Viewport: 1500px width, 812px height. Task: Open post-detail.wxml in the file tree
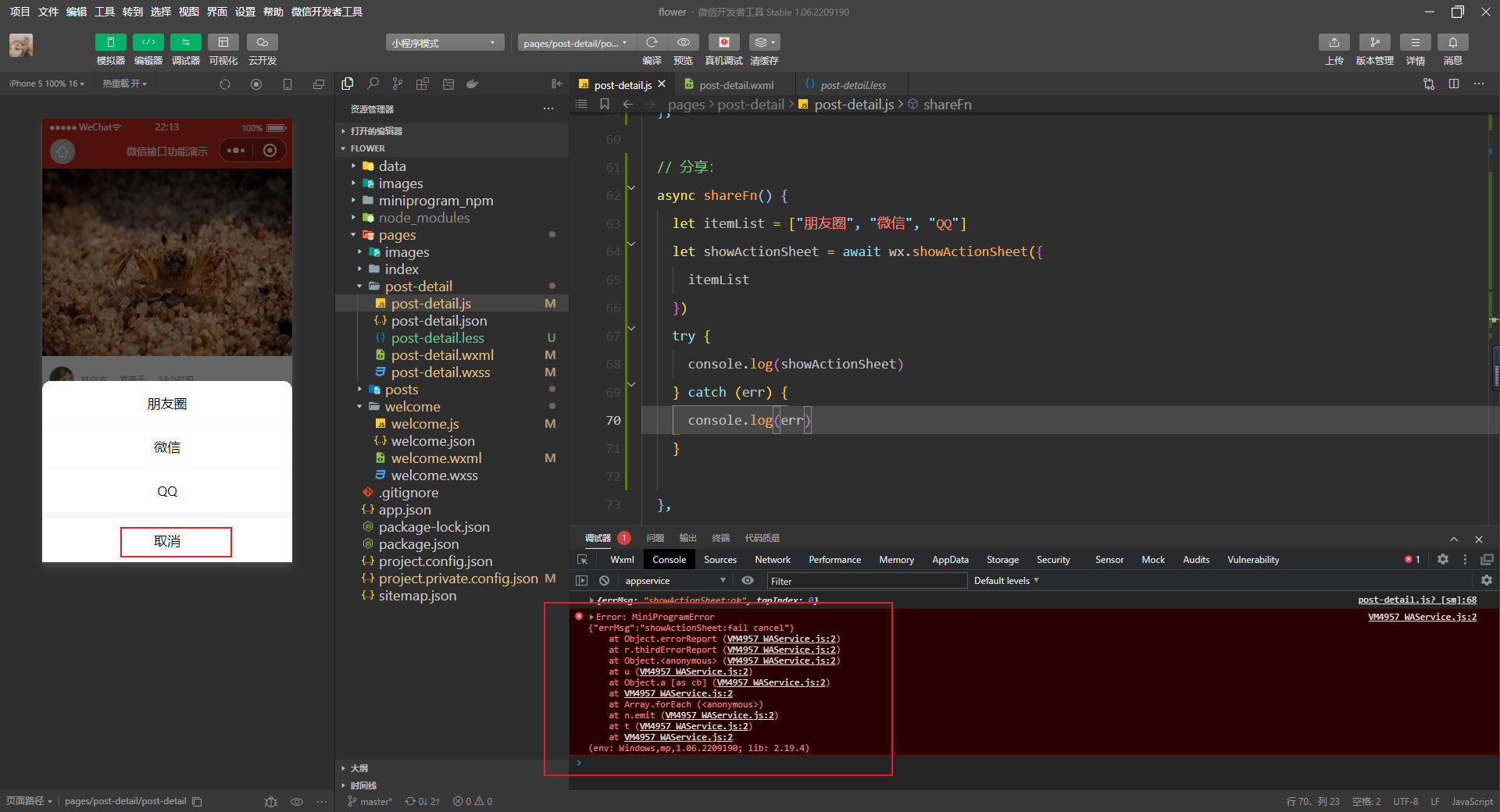click(452, 355)
